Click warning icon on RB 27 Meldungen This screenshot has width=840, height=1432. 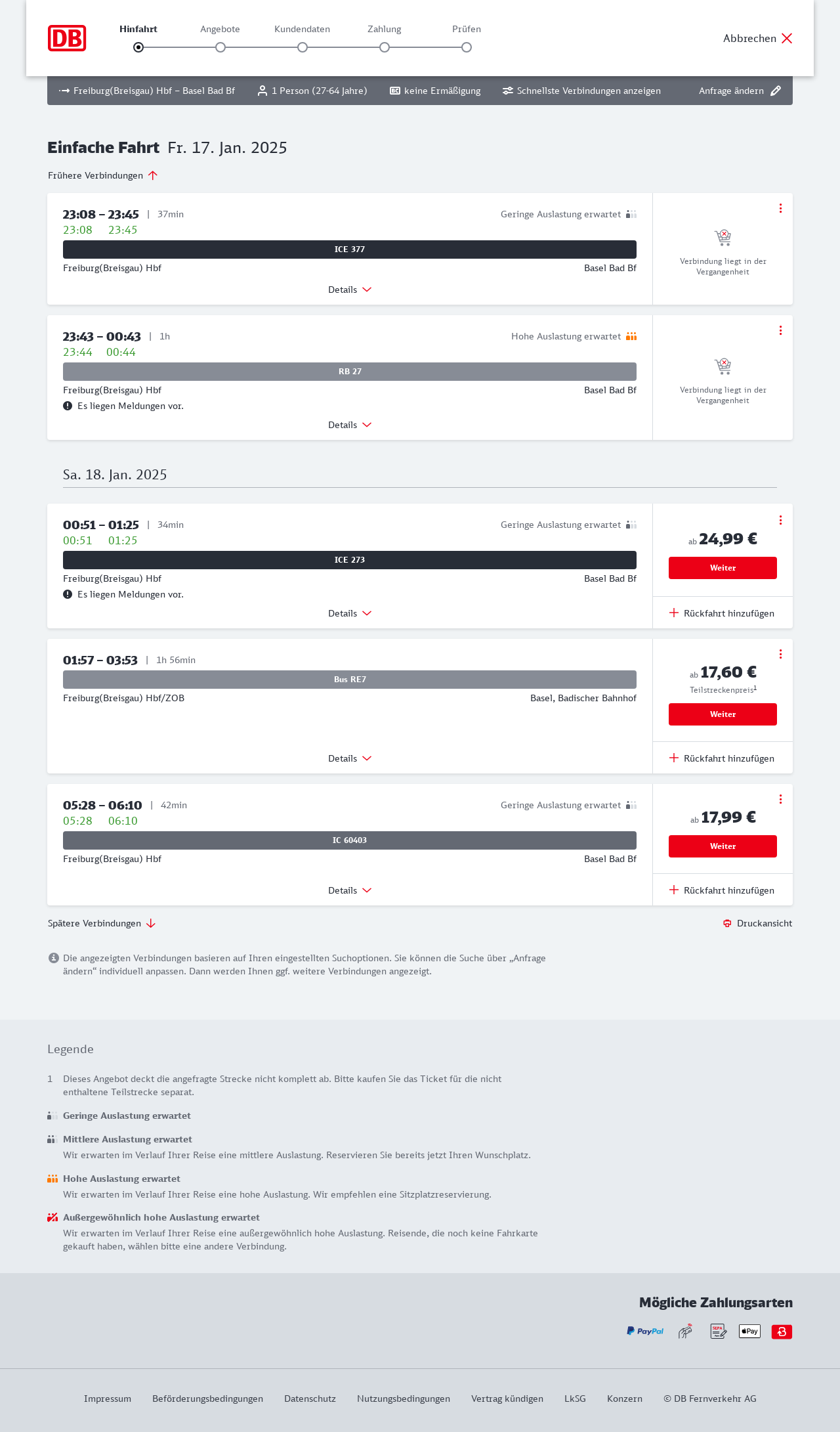(68, 406)
